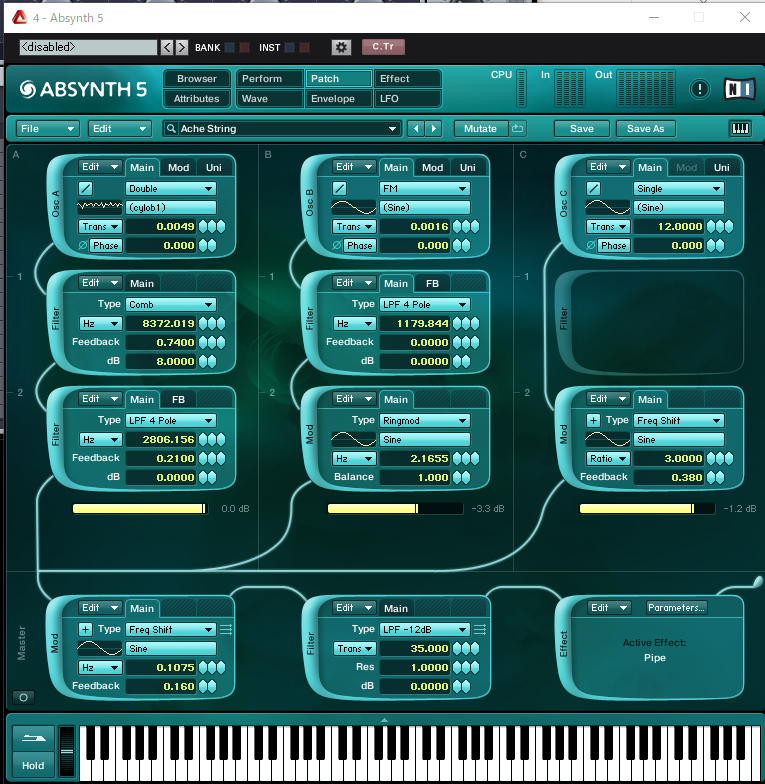Click the Save As button
765x784 pixels.
tap(646, 128)
